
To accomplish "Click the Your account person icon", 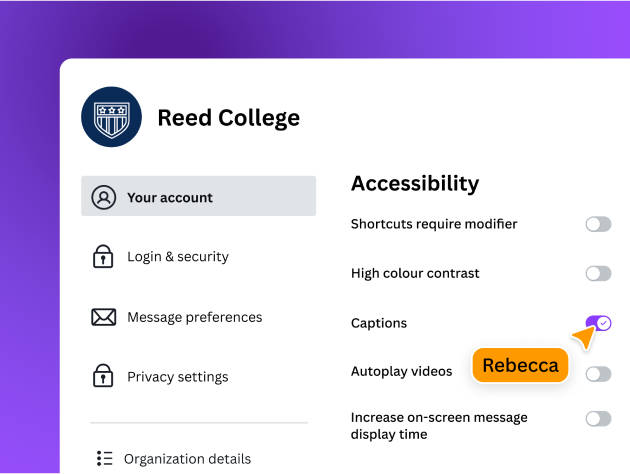I will 104,197.
